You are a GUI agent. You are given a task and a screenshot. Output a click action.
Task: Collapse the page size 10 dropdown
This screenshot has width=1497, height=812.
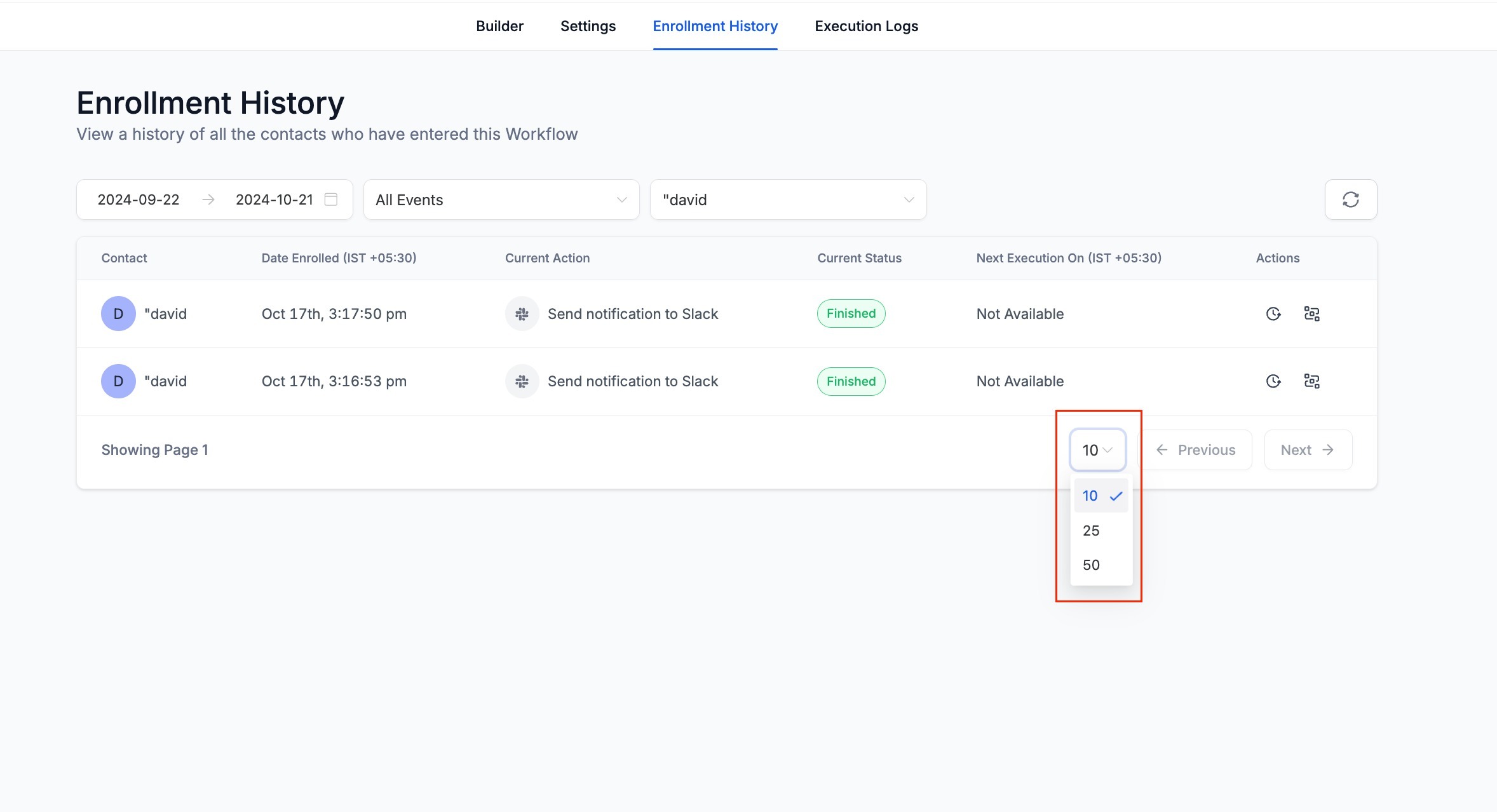(x=1097, y=450)
